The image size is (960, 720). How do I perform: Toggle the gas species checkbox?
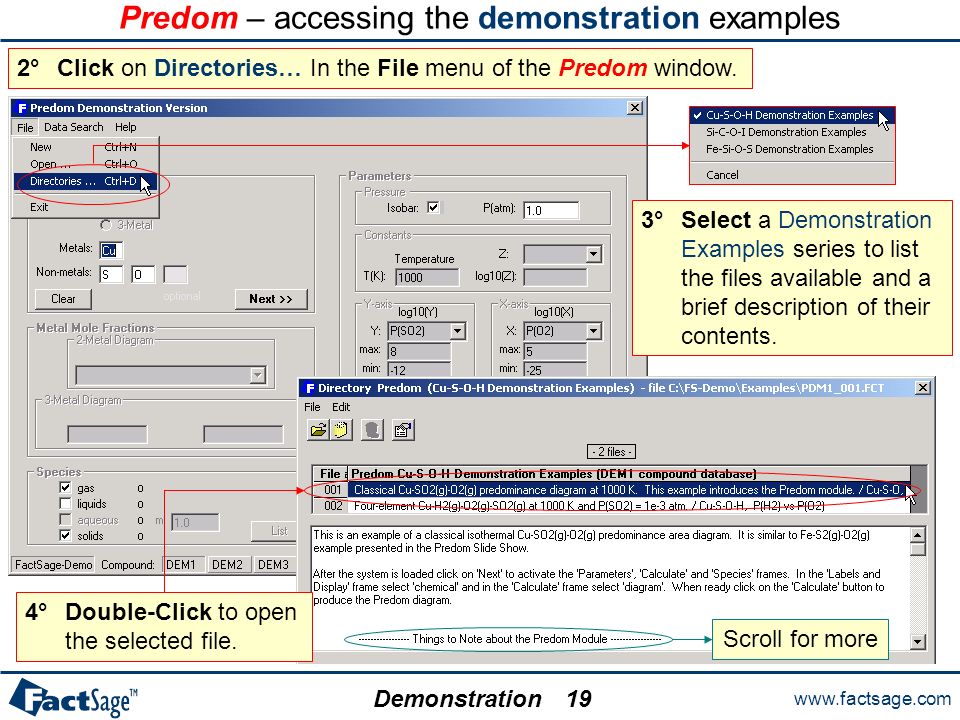(x=65, y=487)
